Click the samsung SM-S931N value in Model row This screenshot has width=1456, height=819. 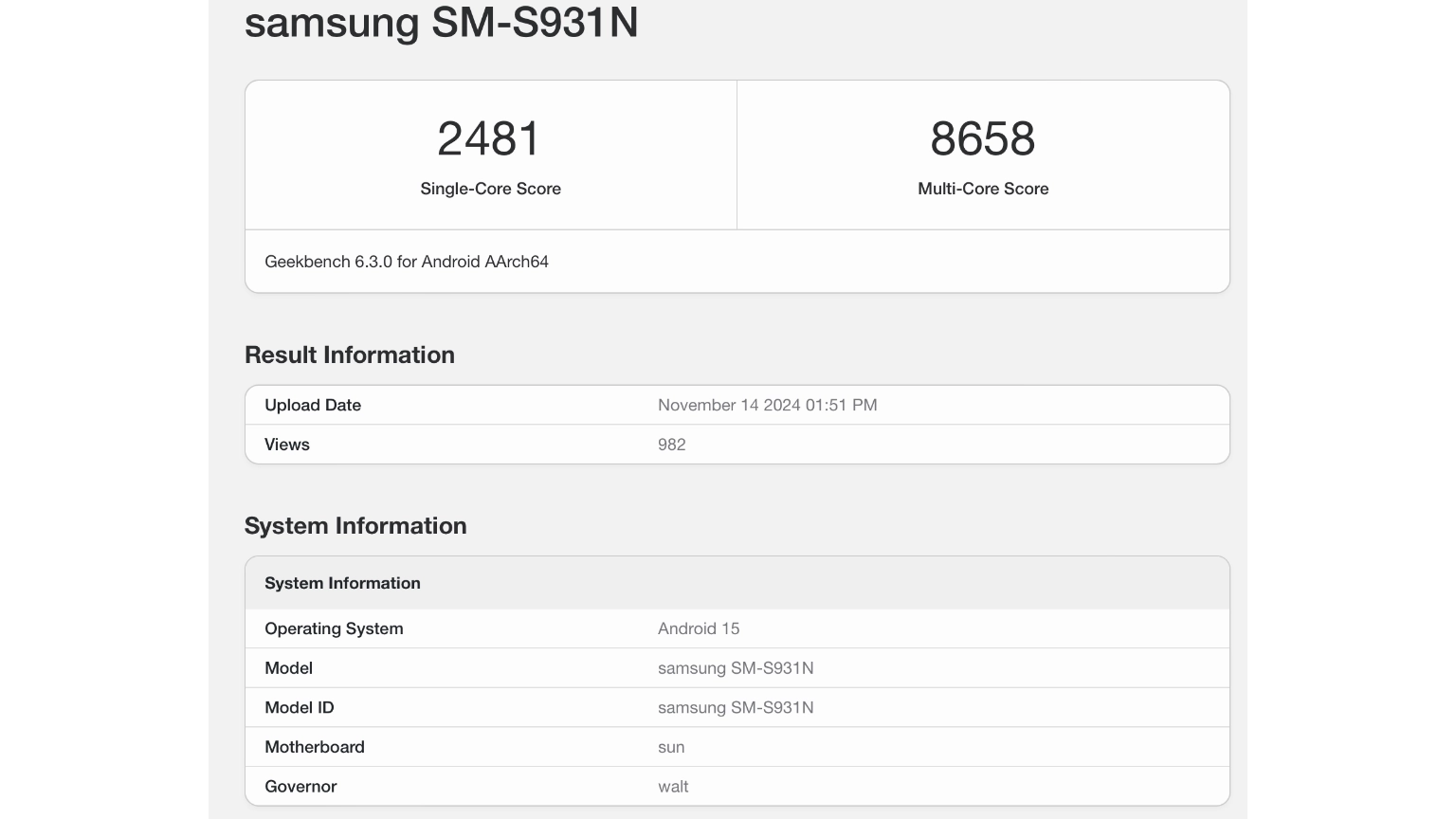tap(735, 668)
